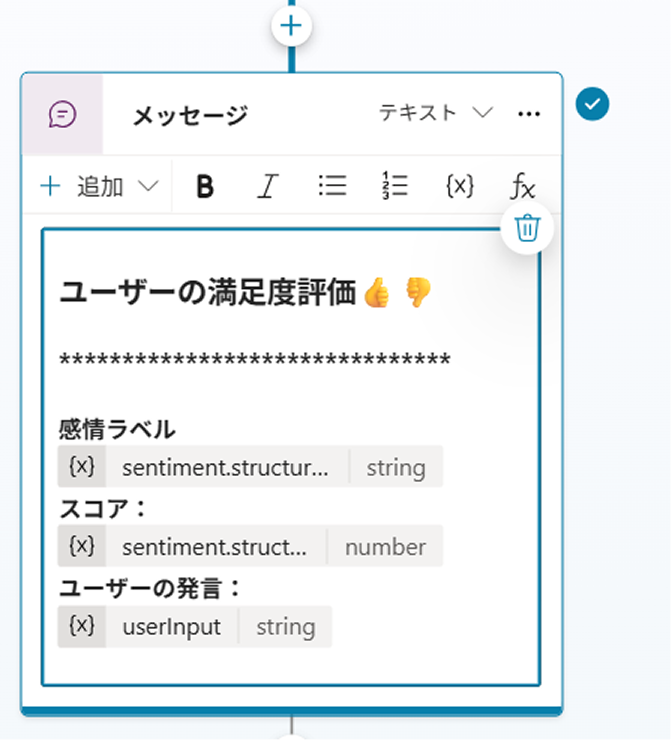
Task: Click the blue checkmark status badge
Action: (x=593, y=104)
